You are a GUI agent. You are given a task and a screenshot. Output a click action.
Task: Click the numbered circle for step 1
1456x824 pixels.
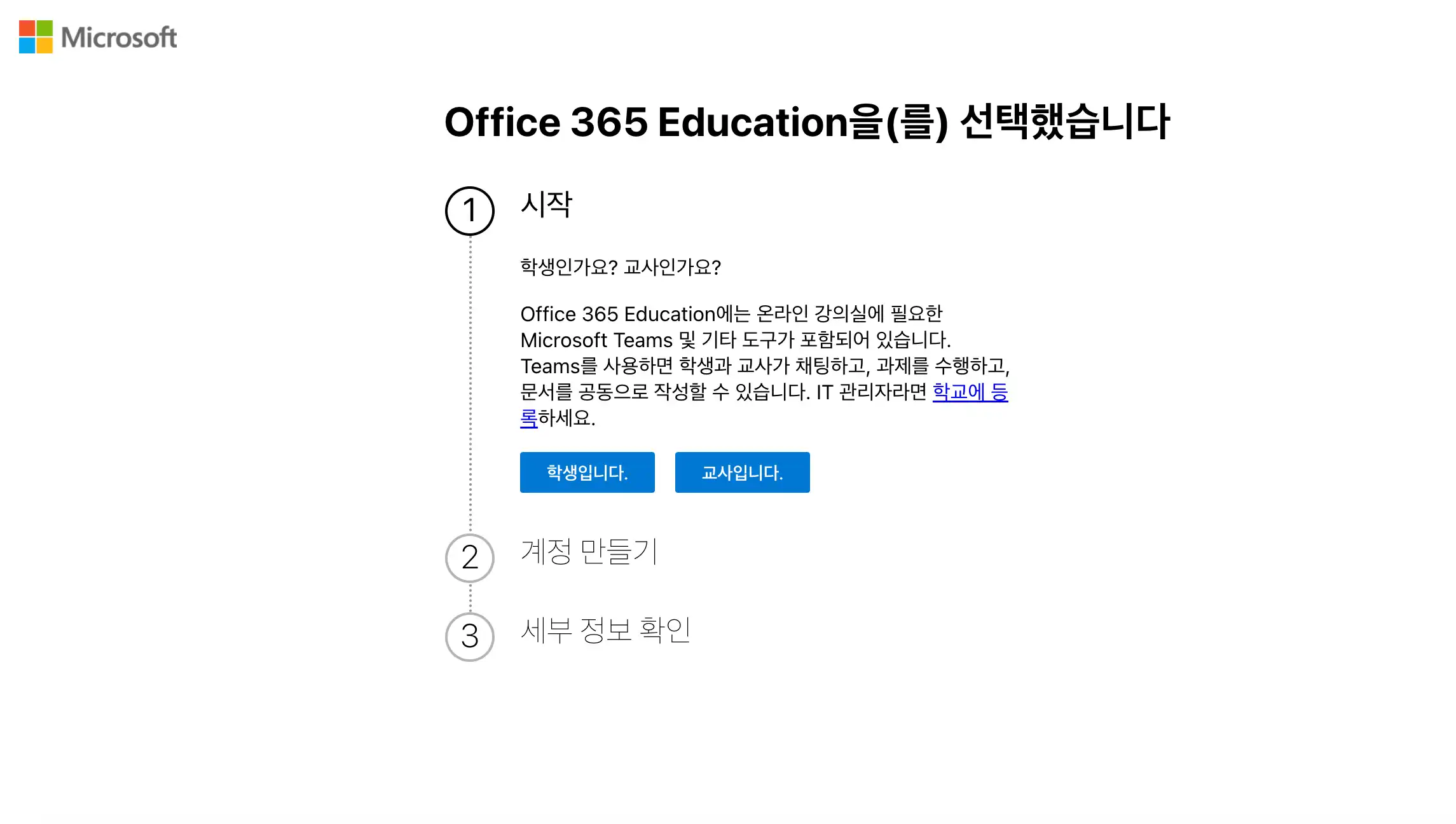pos(469,211)
